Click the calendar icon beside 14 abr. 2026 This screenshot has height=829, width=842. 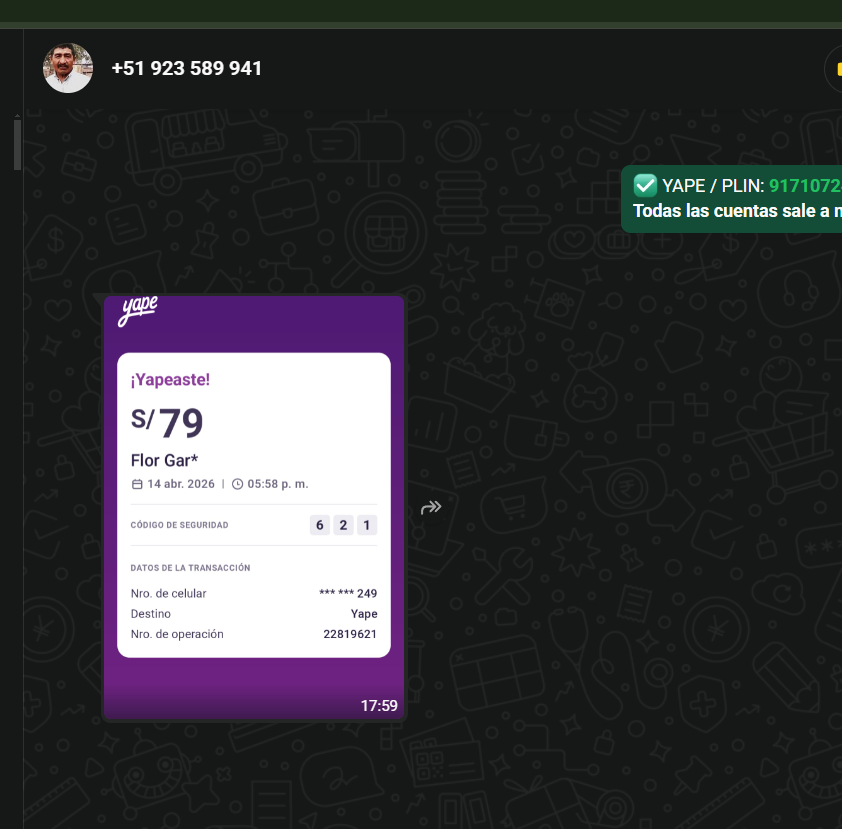137,484
